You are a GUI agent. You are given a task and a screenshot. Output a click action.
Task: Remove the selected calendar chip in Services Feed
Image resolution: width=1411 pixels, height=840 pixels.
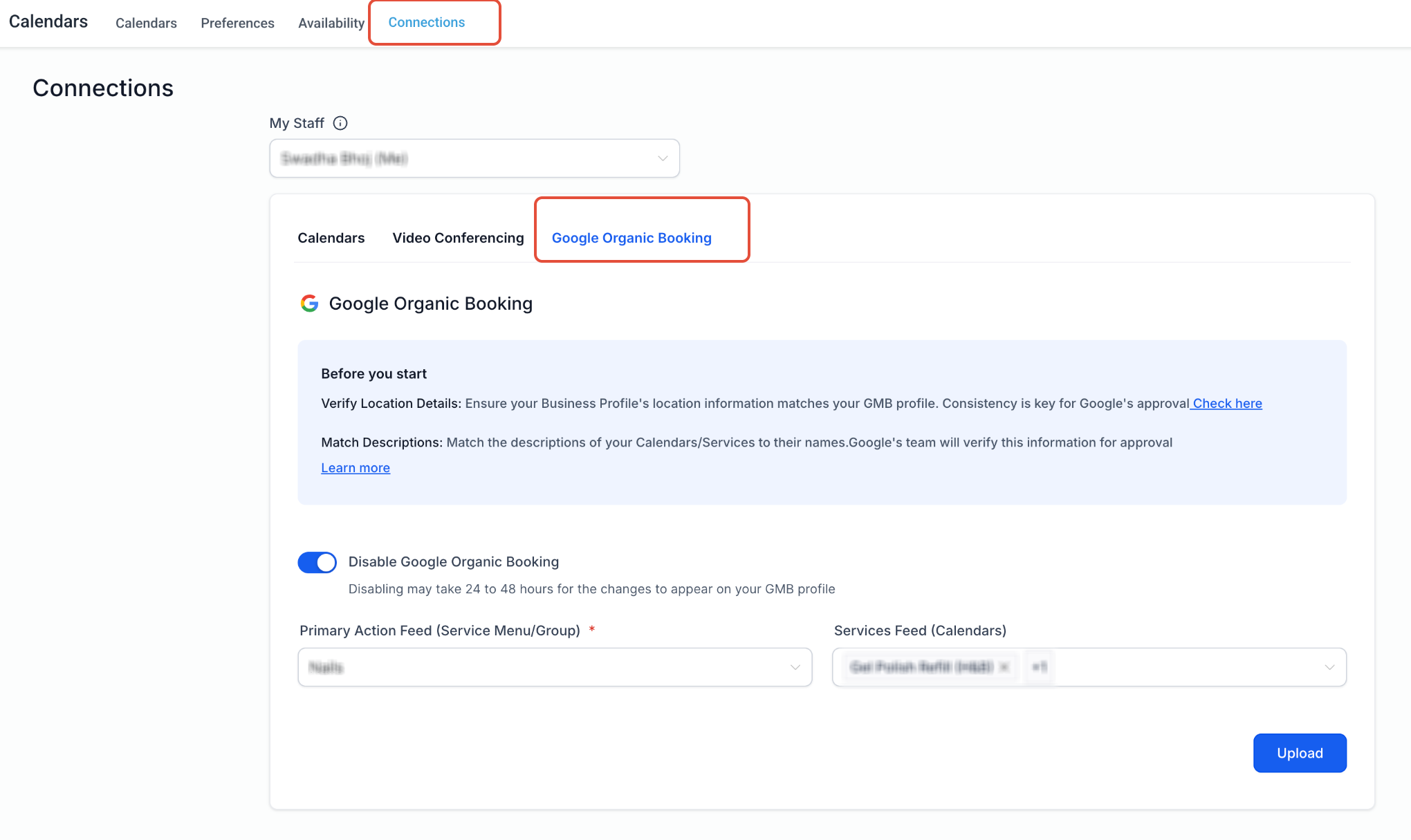tap(1004, 667)
